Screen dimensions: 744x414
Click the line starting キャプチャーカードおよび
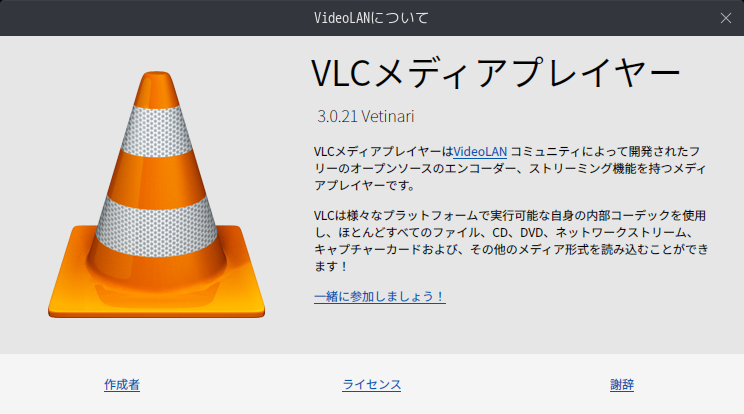click(511, 249)
